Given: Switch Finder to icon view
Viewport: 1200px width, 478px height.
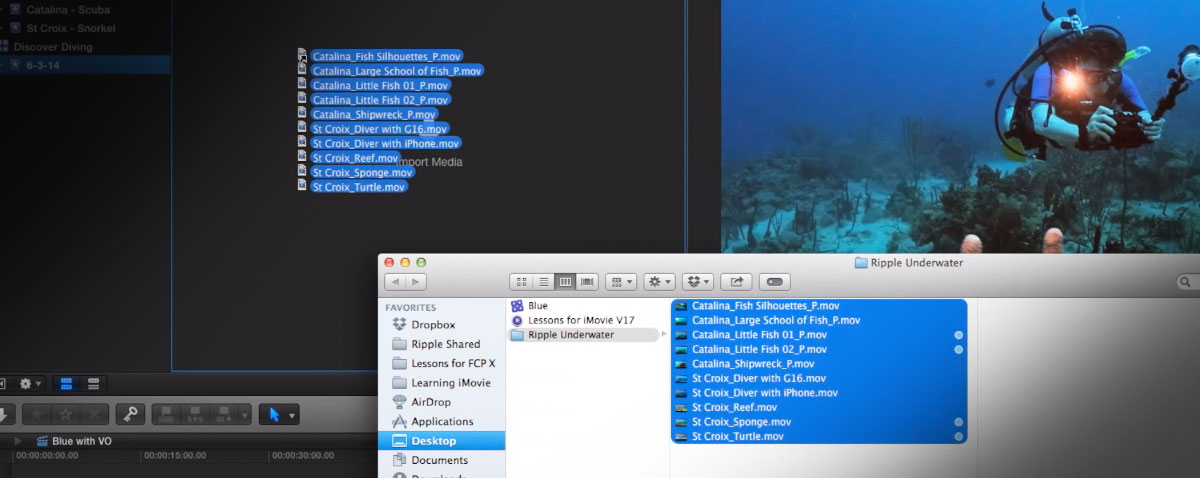Looking at the screenshot, I should (520, 282).
